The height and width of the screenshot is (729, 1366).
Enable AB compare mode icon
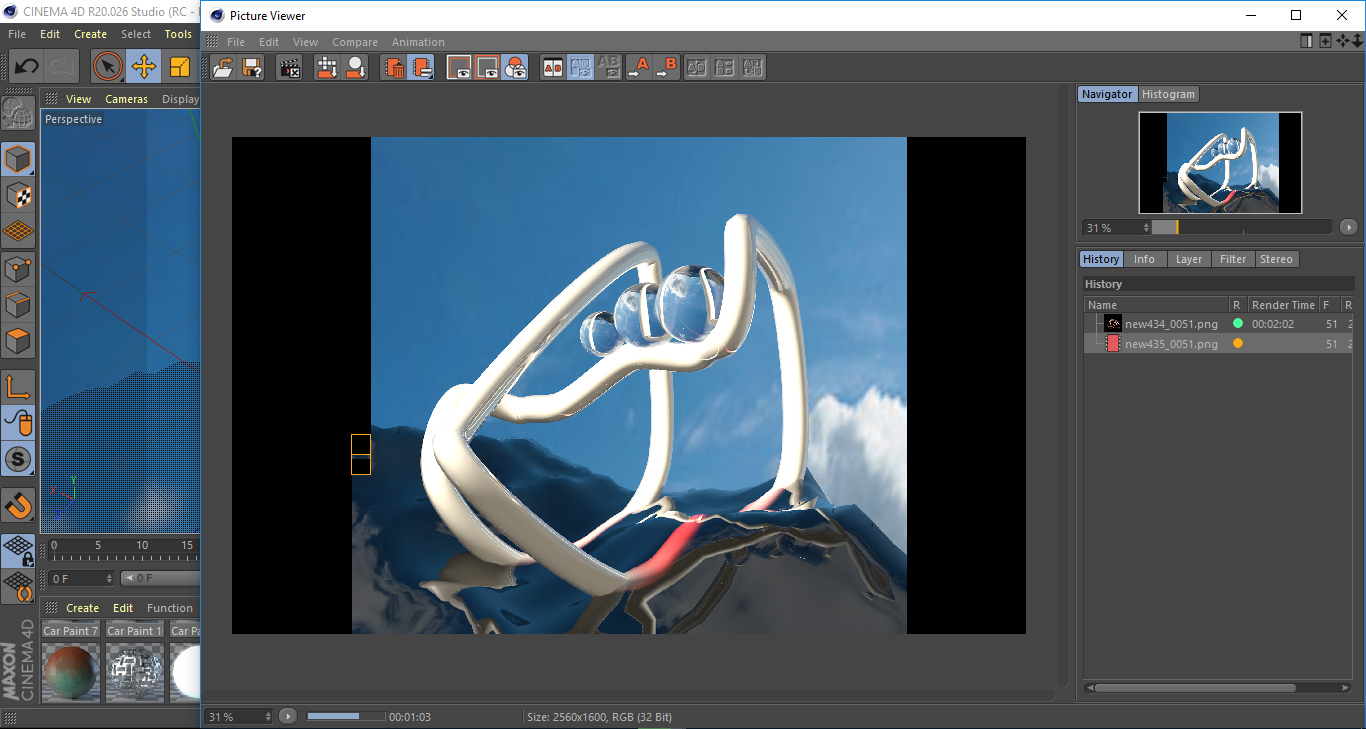[552, 67]
